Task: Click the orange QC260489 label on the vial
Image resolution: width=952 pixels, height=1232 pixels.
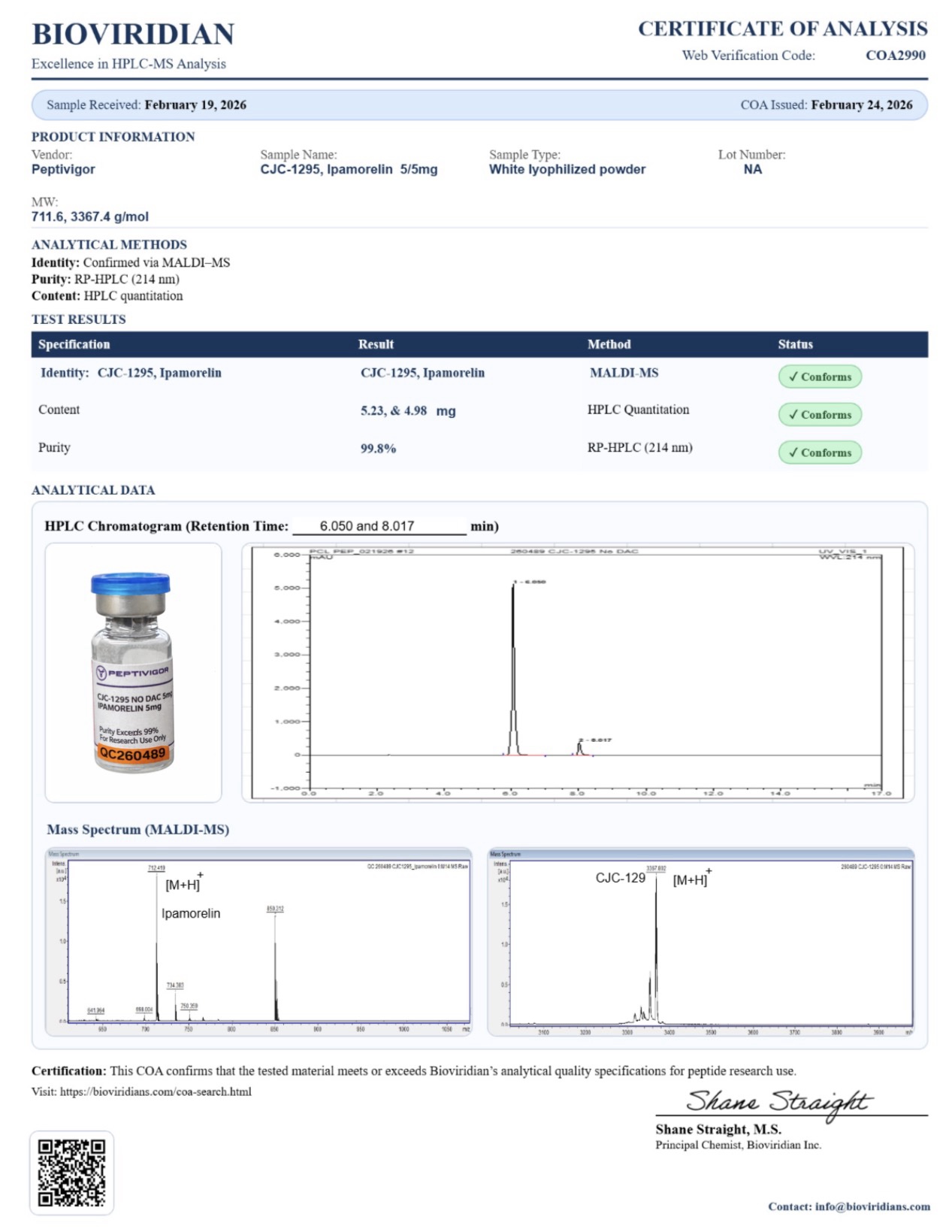Action: [132, 754]
